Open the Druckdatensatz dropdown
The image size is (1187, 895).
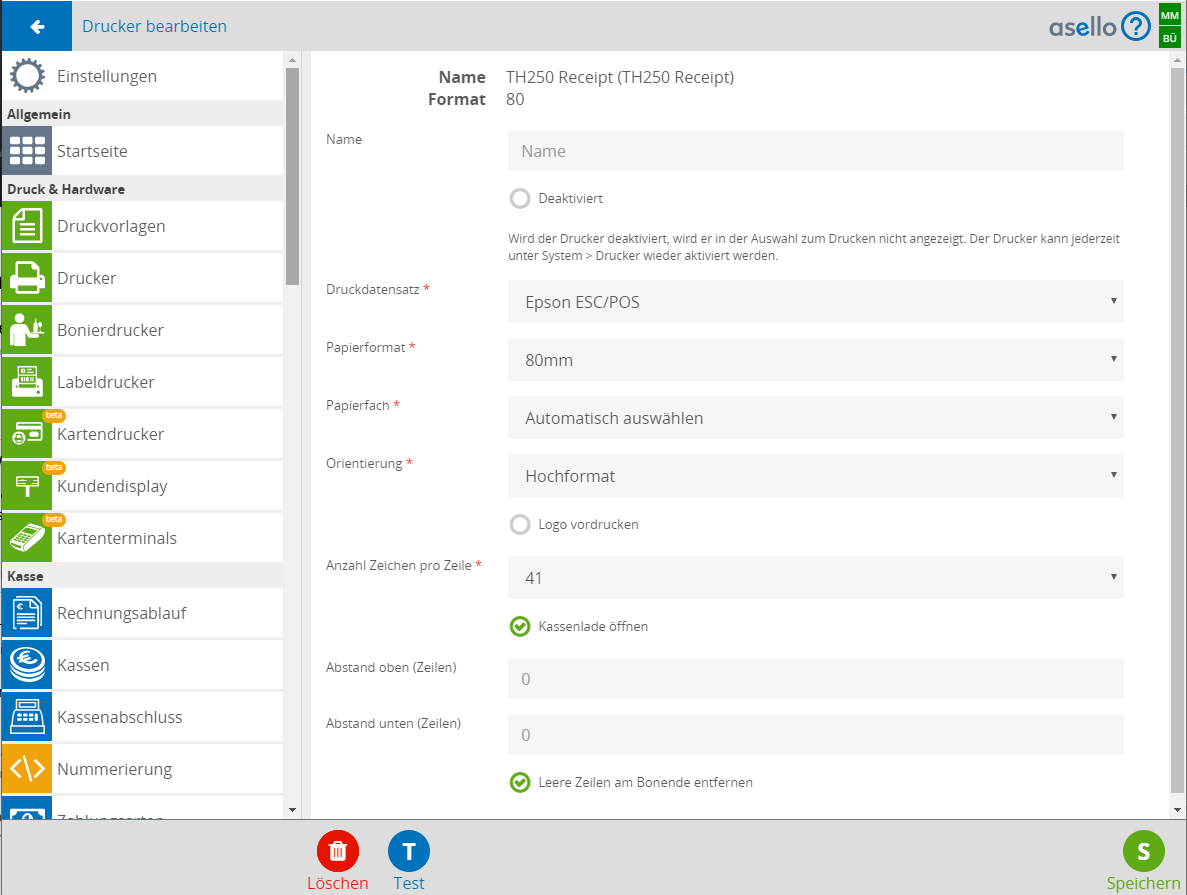pos(815,302)
